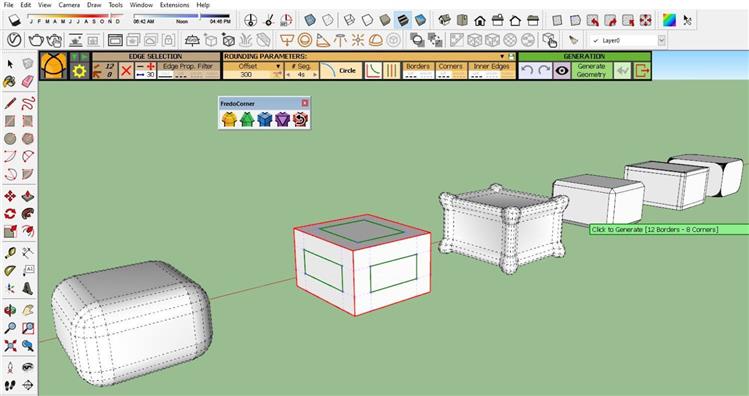Activate the Zoom magnifier tool
This screenshot has height=396, width=749.
coord(10,328)
